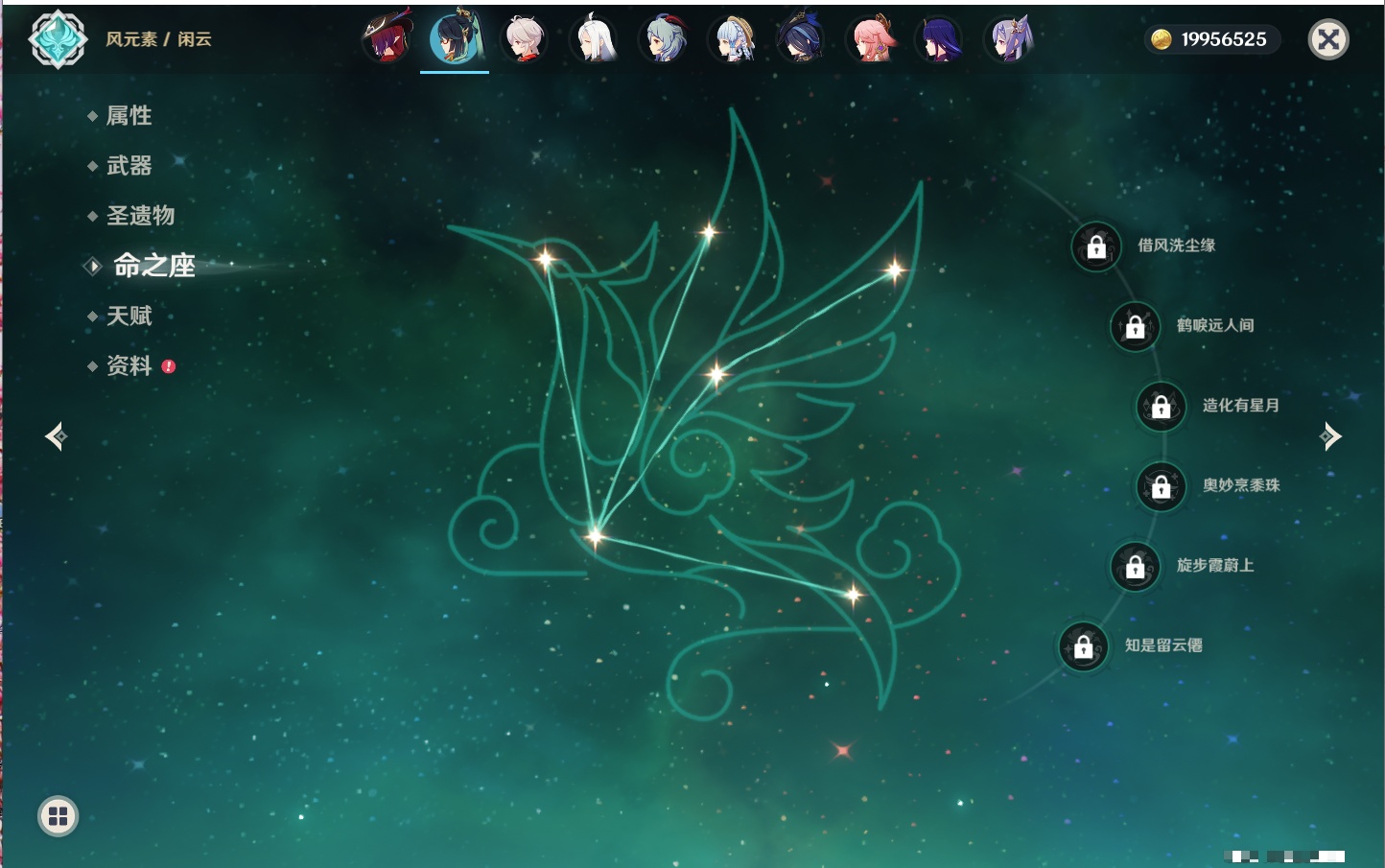Click the 奥妙烹黍珠 constellation label

pos(1241,485)
